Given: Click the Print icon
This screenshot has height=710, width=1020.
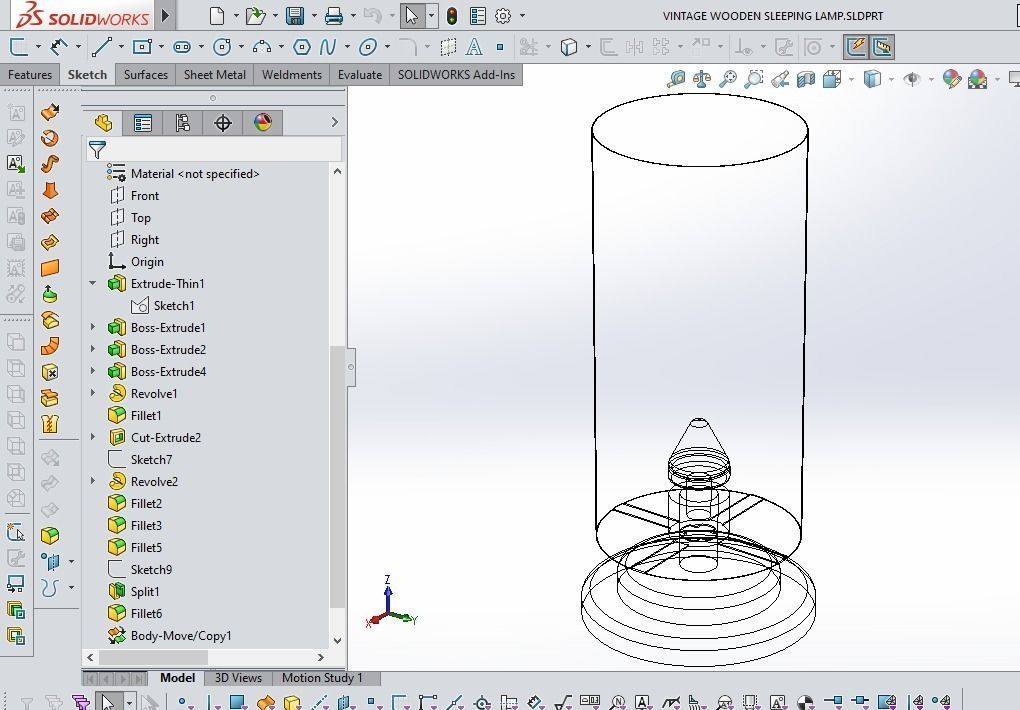Looking at the screenshot, I should pyautogui.click(x=334, y=16).
